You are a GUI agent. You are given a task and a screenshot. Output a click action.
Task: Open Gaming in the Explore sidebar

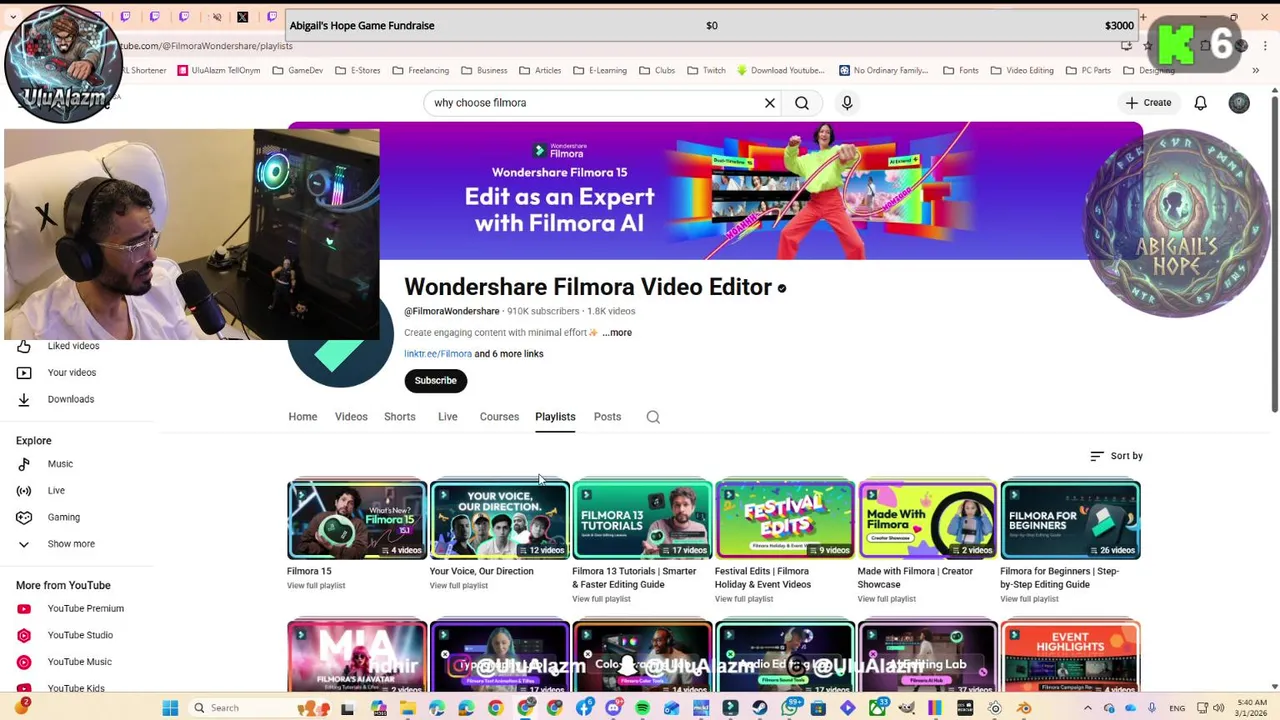(63, 517)
